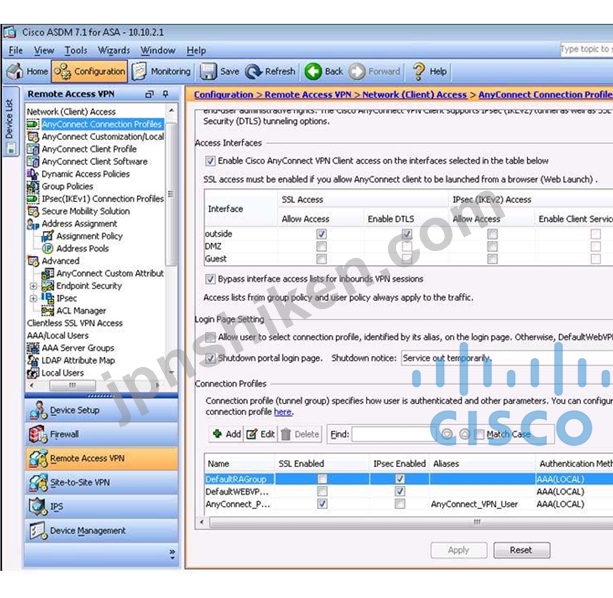
Task: Open the IPS section
Action: 102,507
